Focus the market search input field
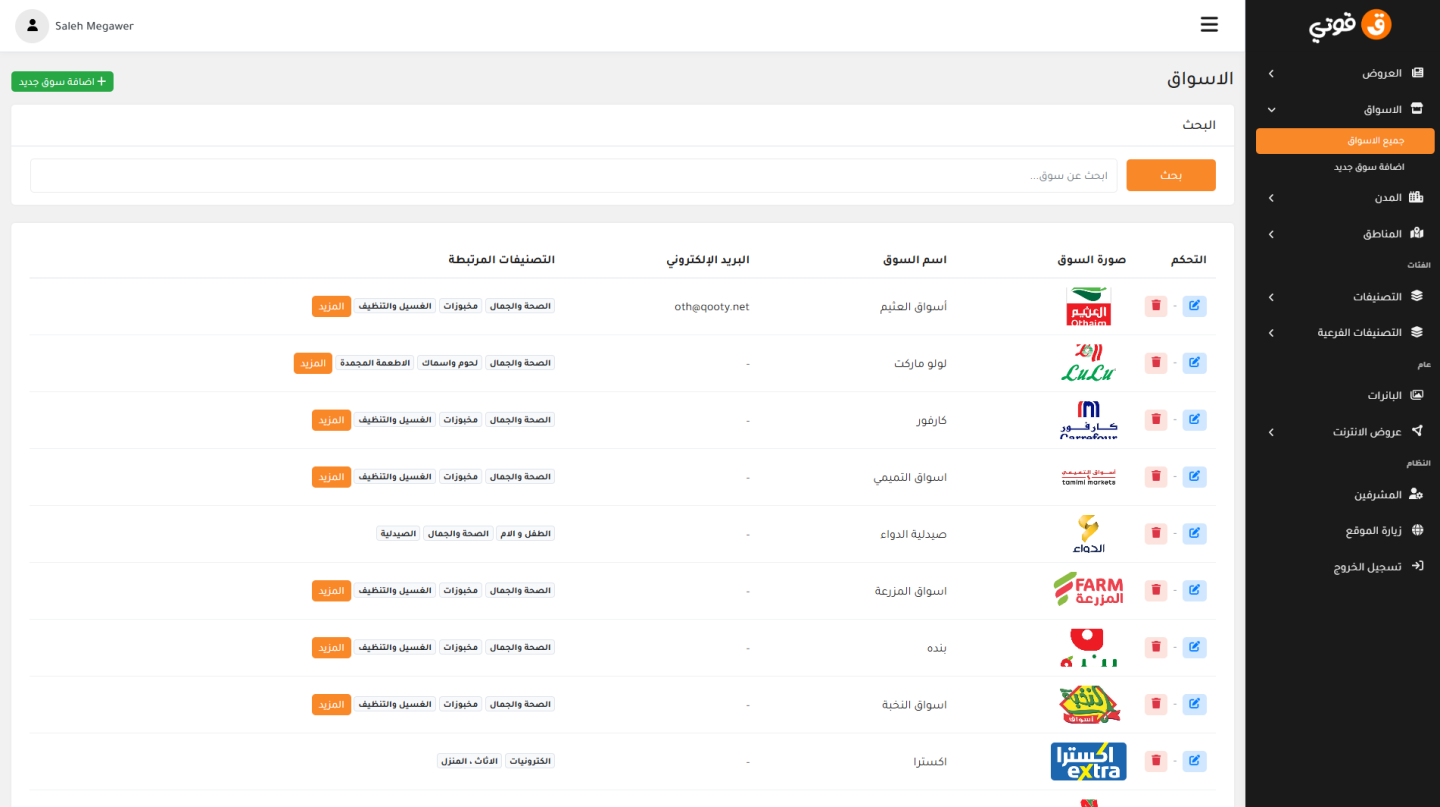The width and height of the screenshot is (1440, 807). tap(573, 176)
